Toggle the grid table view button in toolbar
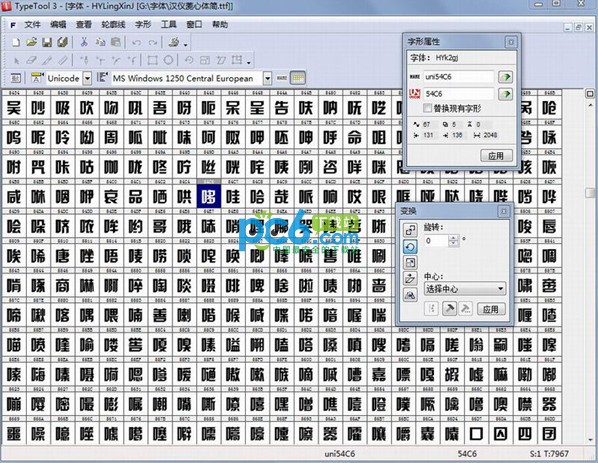Viewport: 598px width, 463px height. click(x=298, y=78)
